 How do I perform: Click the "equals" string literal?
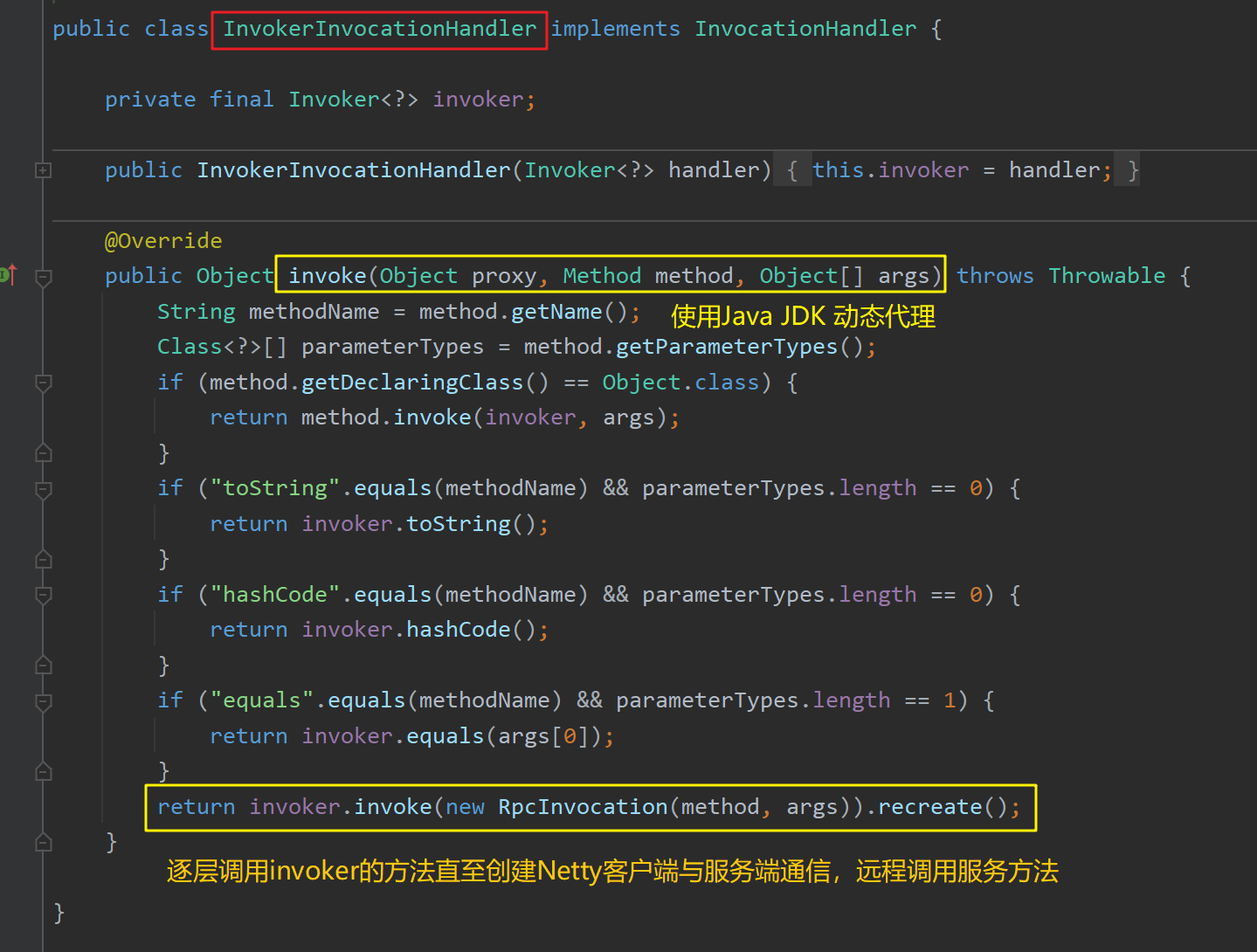261,700
